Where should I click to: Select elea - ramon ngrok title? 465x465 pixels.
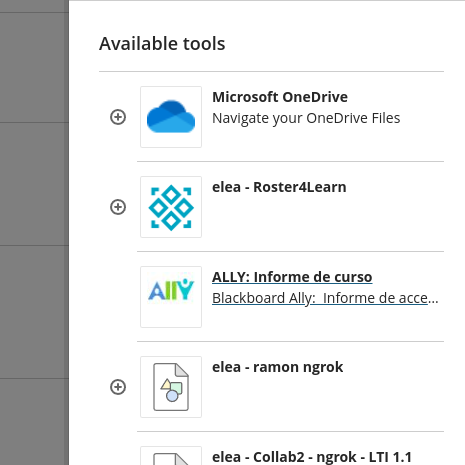click(x=278, y=367)
